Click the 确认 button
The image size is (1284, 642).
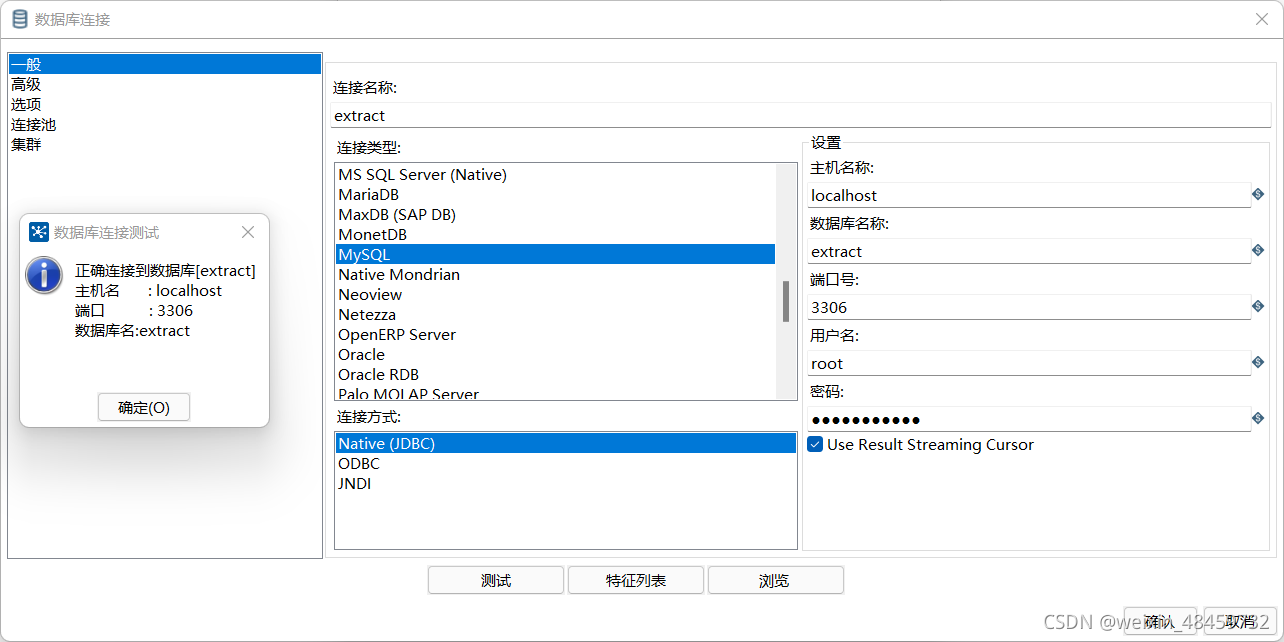1160,621
